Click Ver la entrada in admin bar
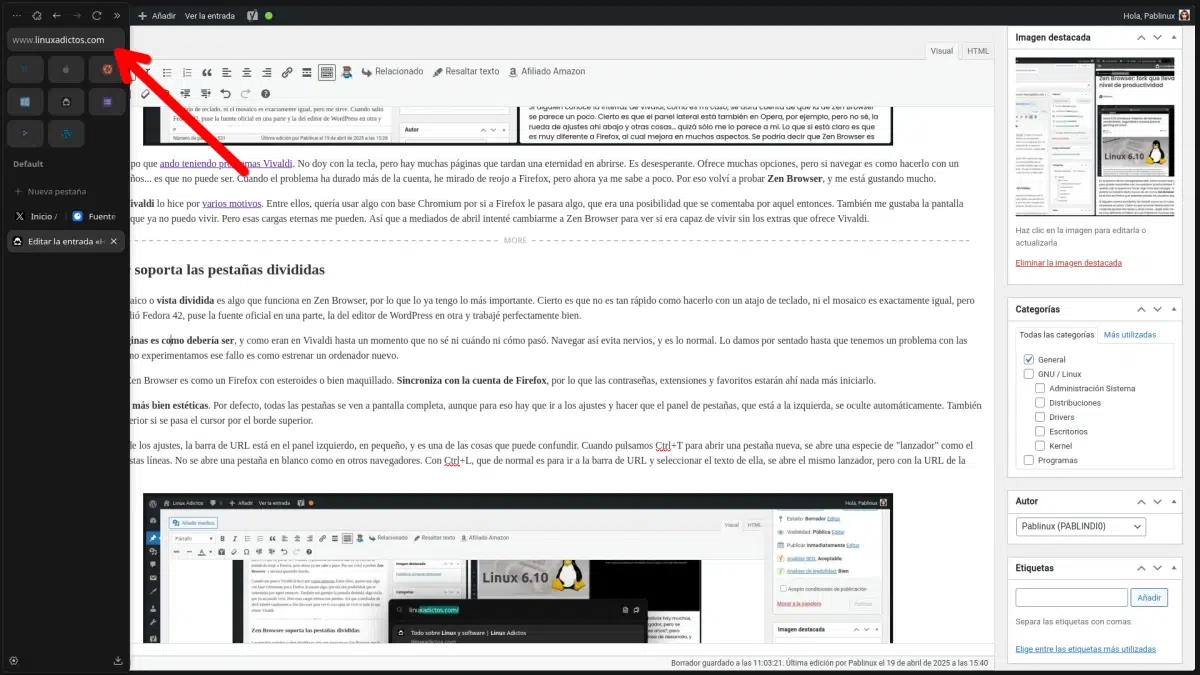The image size is (1200, 675). click(x=209, y=16)
